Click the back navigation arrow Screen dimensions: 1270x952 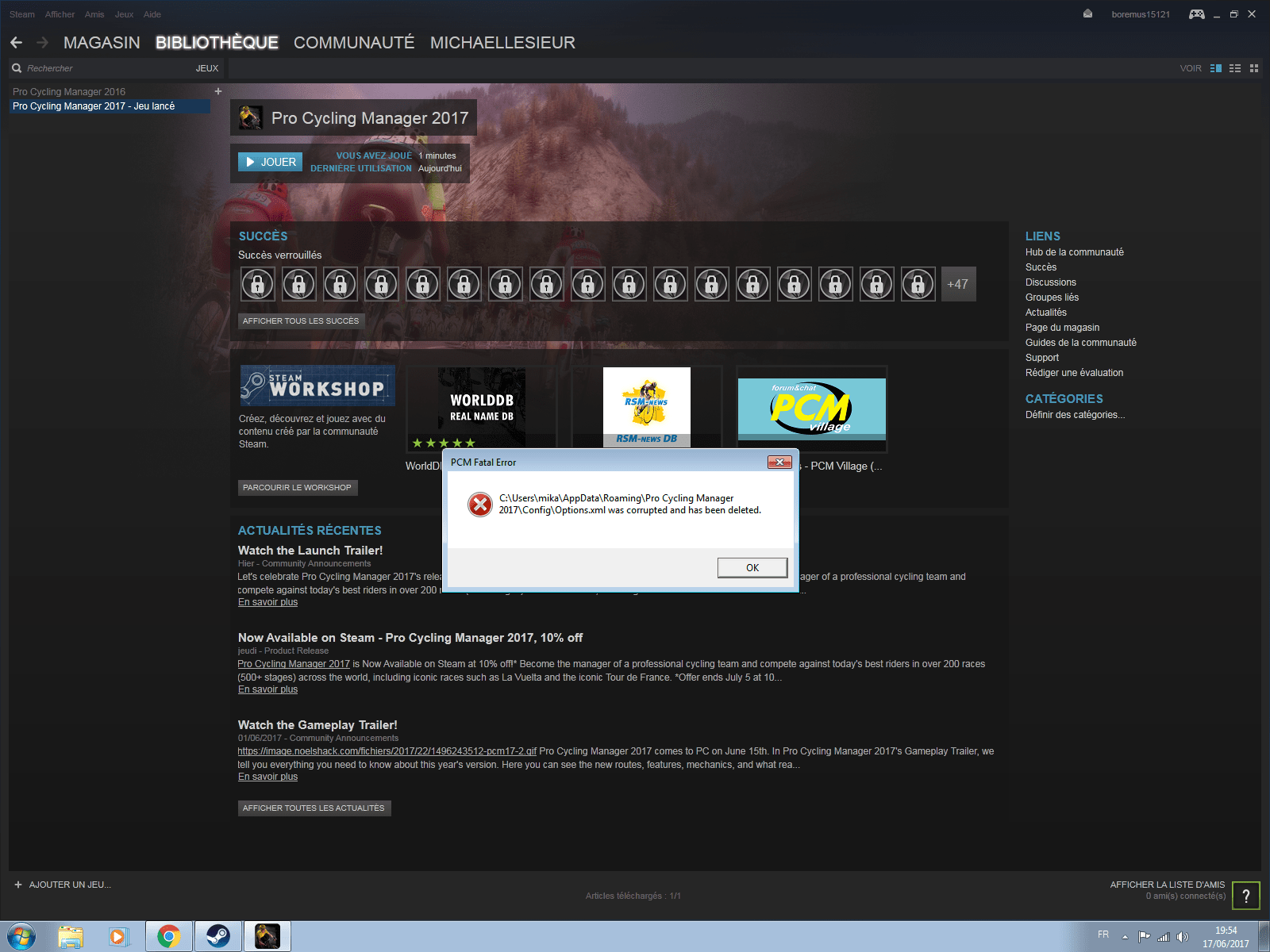16,42
